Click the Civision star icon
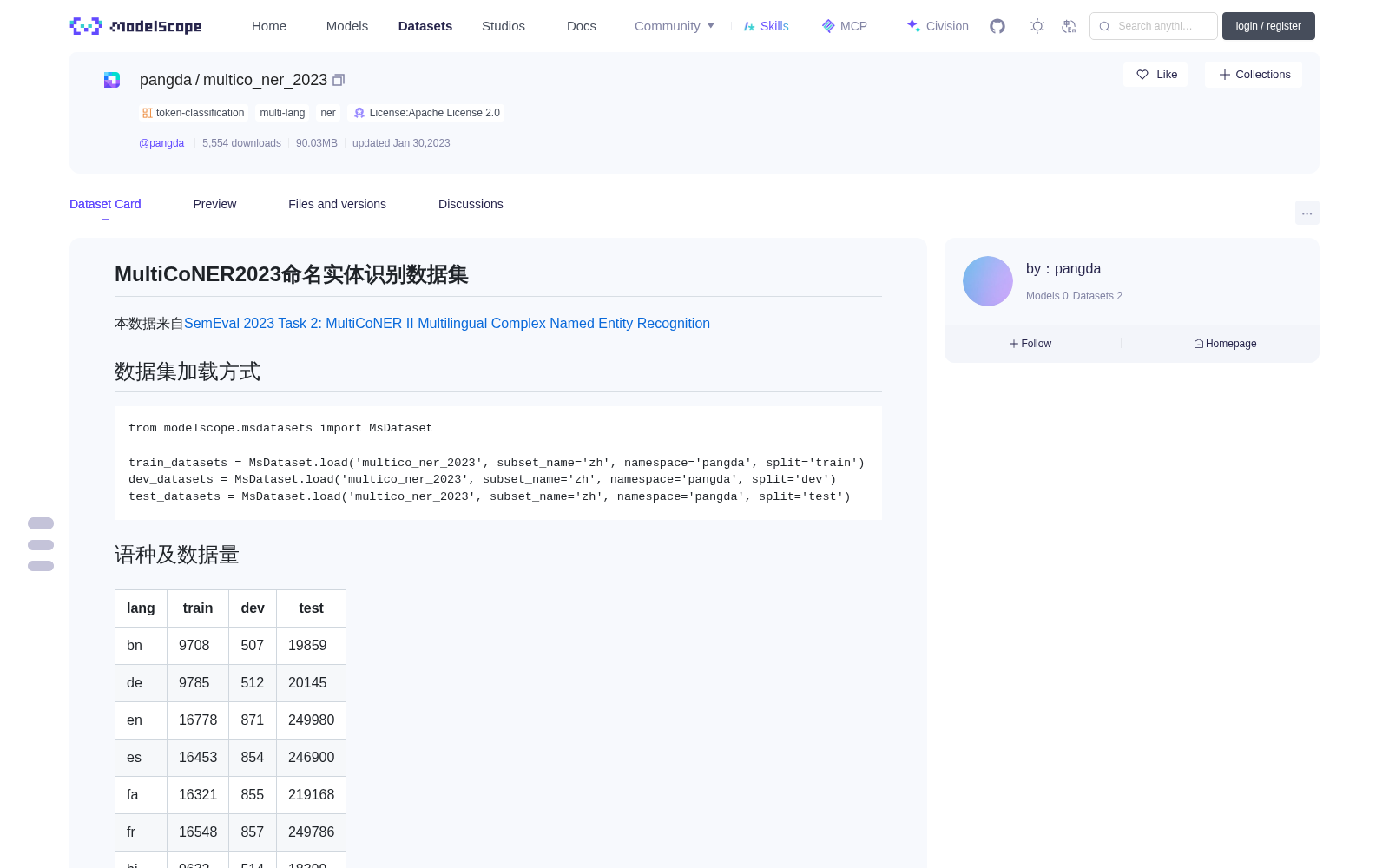 pyautogui.click(x=913, y=26)
